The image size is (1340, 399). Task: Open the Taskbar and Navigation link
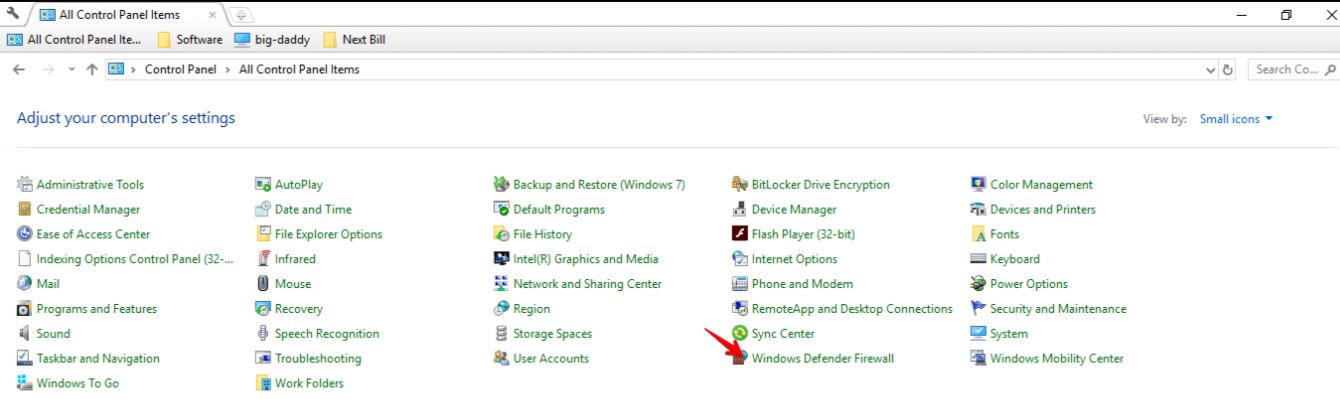[98, 359]
